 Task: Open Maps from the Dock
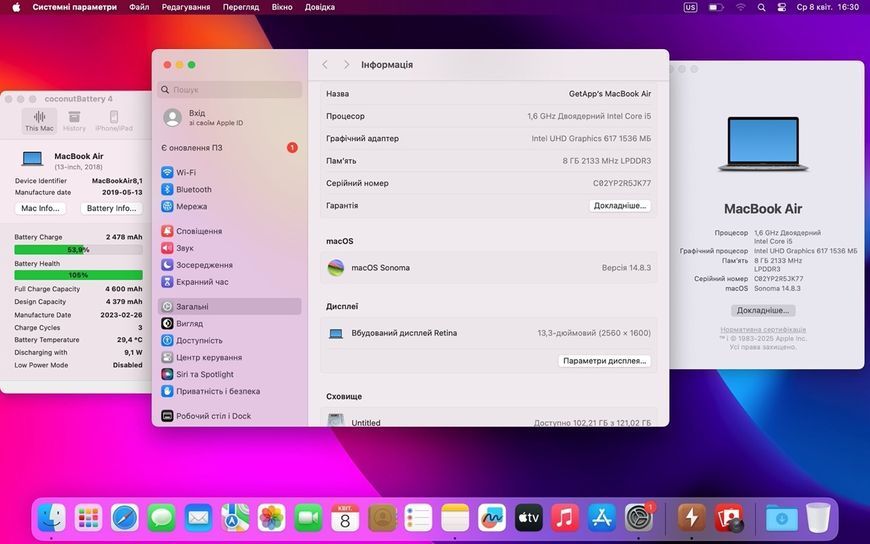coord(235,518)
